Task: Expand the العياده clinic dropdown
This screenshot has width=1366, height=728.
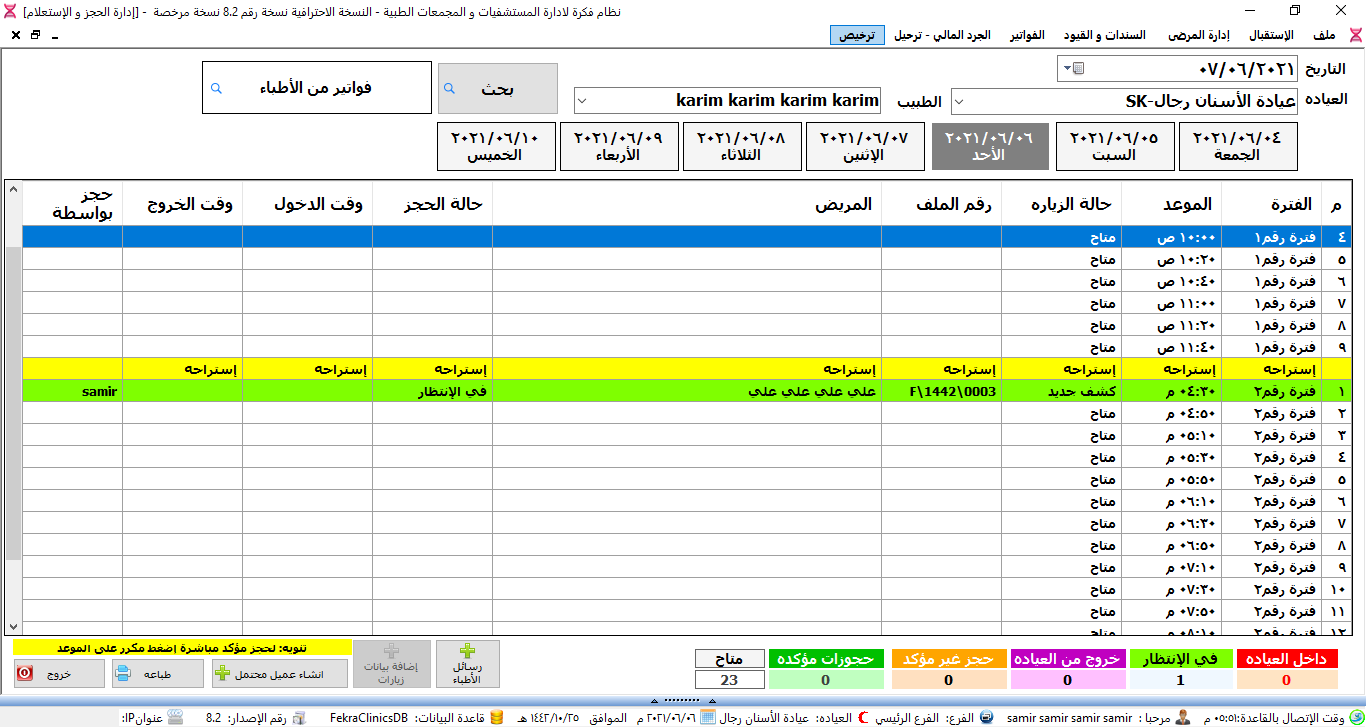Action: click(958, 101)
